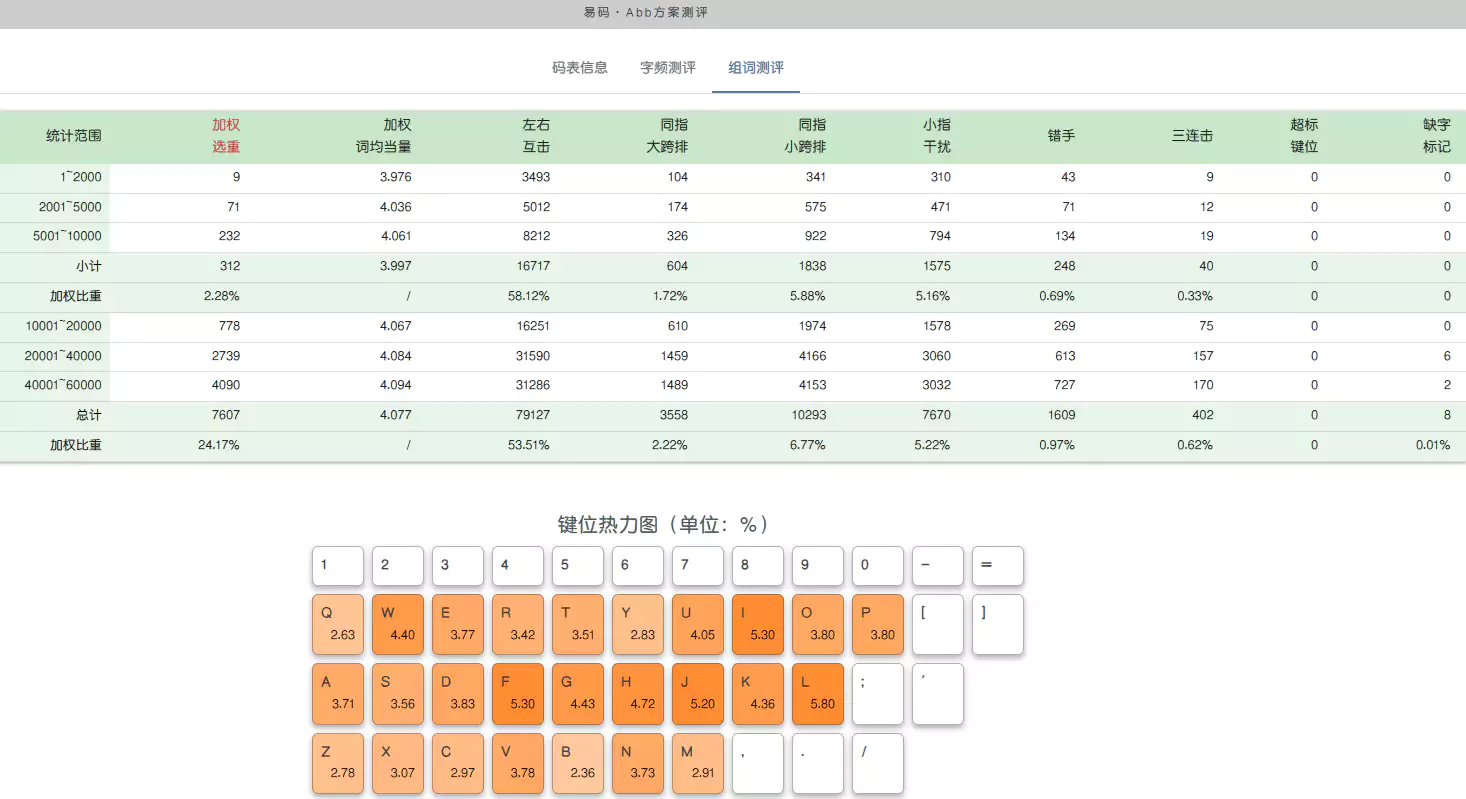Click the U key showing 4.05
The height and width of the screenshot is (799, 1466).
[x=698, y=625]
